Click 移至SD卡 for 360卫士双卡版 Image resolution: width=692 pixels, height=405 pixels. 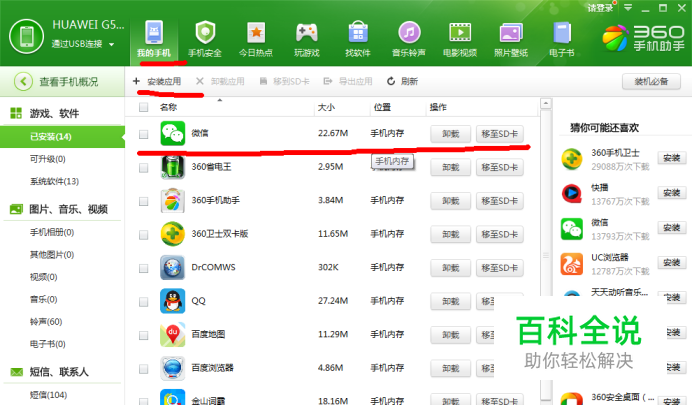click(500, 235)
